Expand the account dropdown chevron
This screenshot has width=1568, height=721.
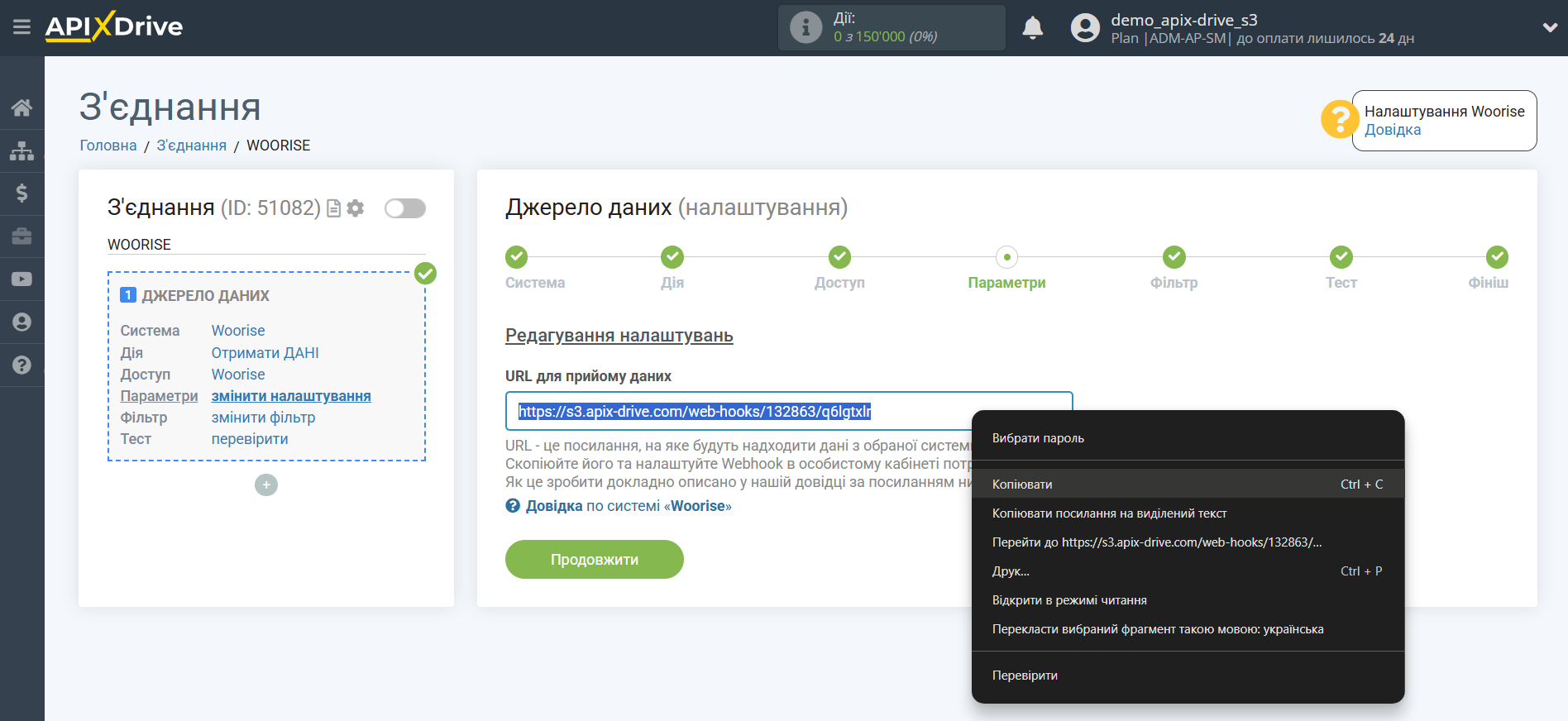click(1550, 28)
